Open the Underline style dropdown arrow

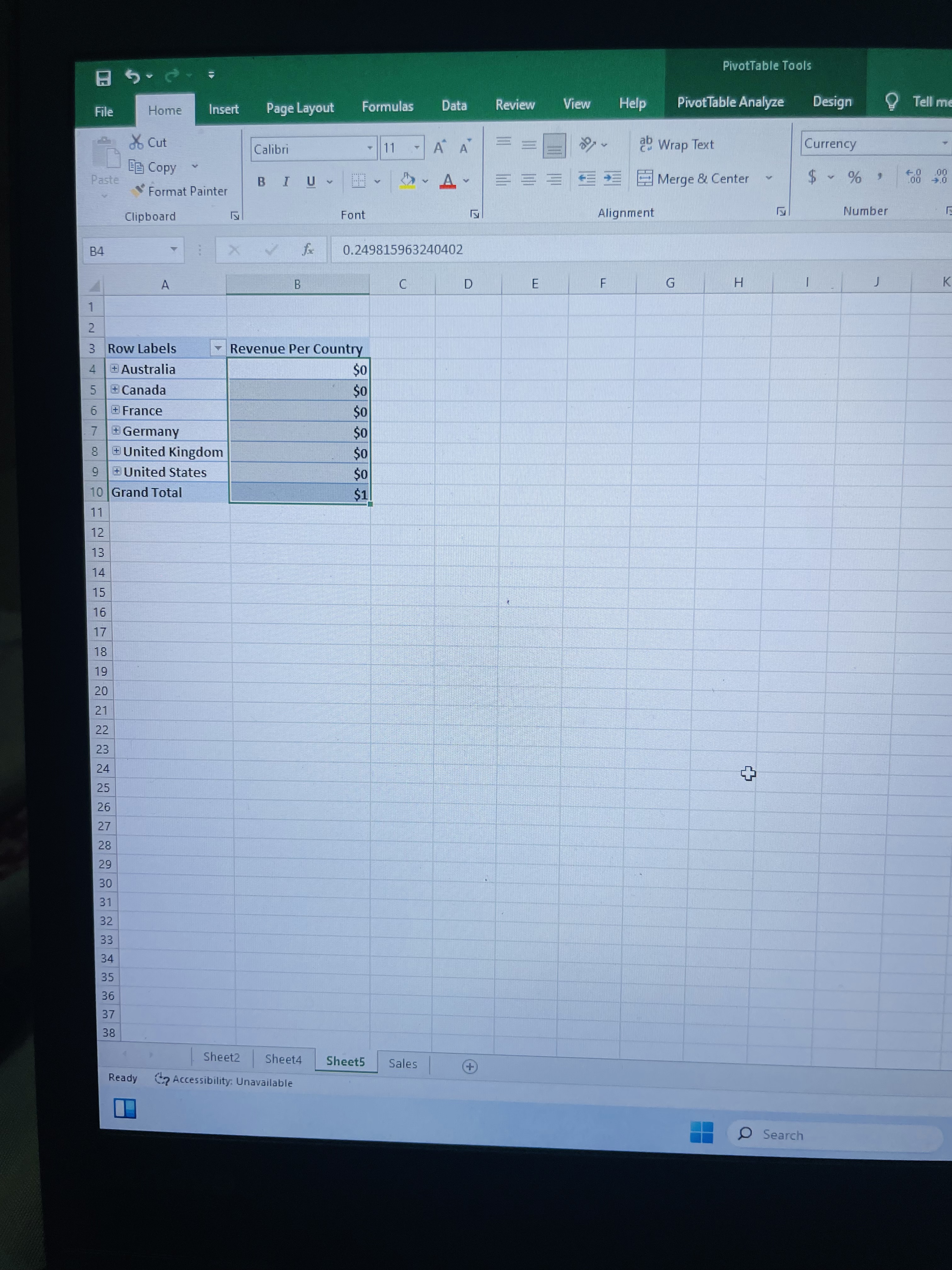[x=330, y=182]
